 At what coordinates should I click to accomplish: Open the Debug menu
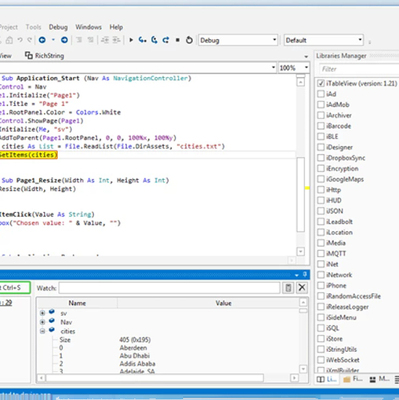tap(58, 27)
